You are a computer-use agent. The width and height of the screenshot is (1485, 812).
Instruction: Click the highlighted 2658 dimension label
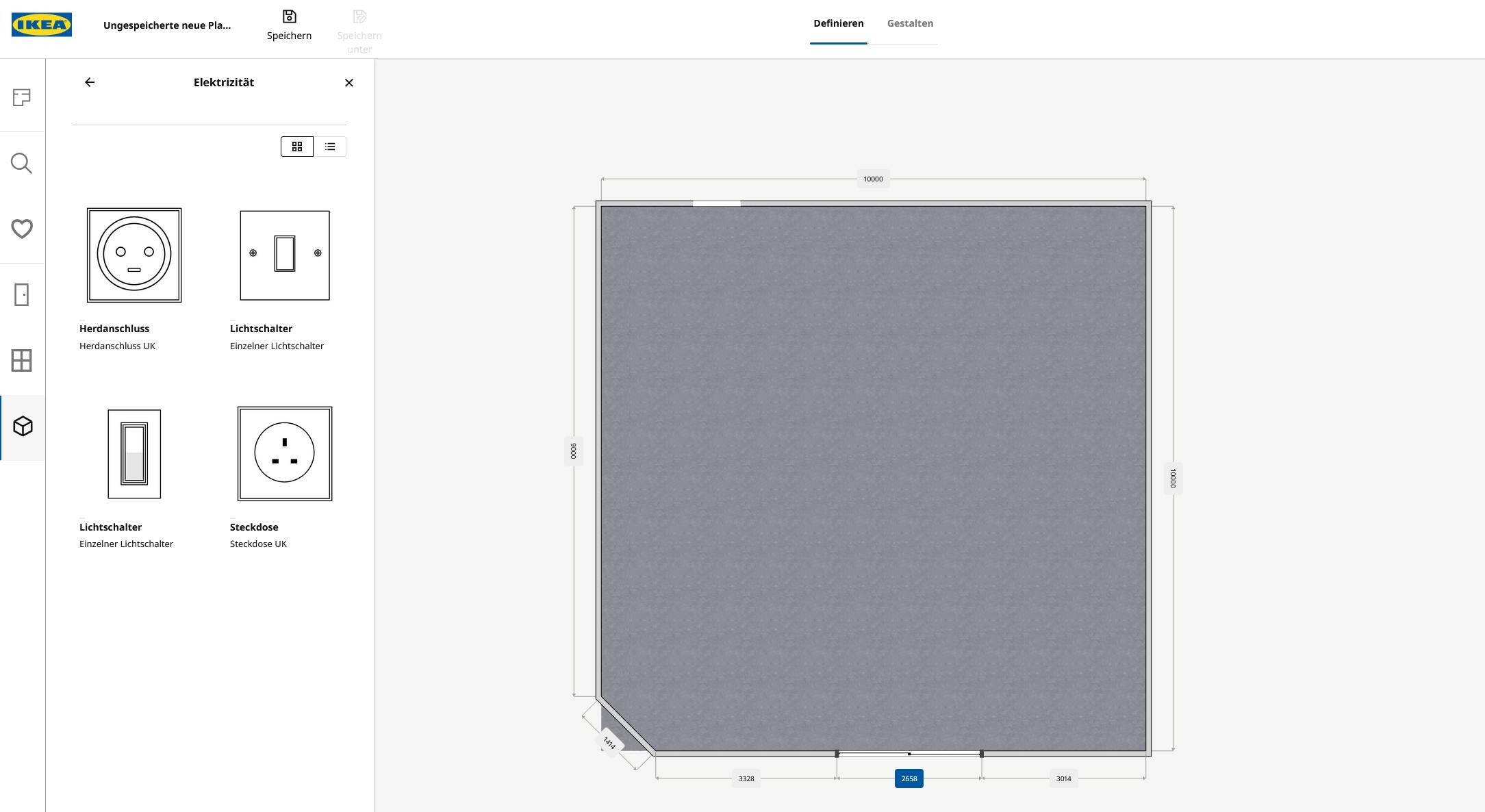point(909,778)
